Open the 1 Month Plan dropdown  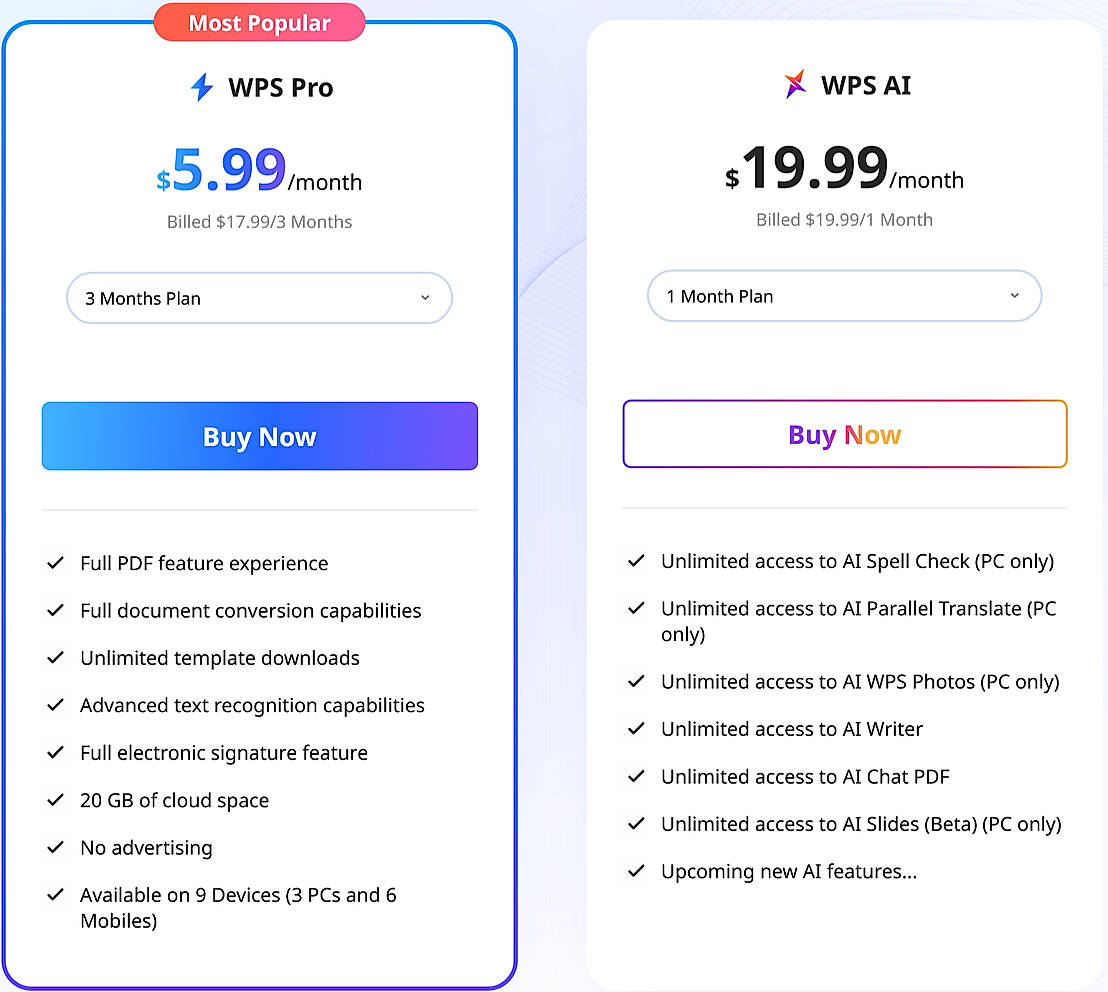[844, 296]
